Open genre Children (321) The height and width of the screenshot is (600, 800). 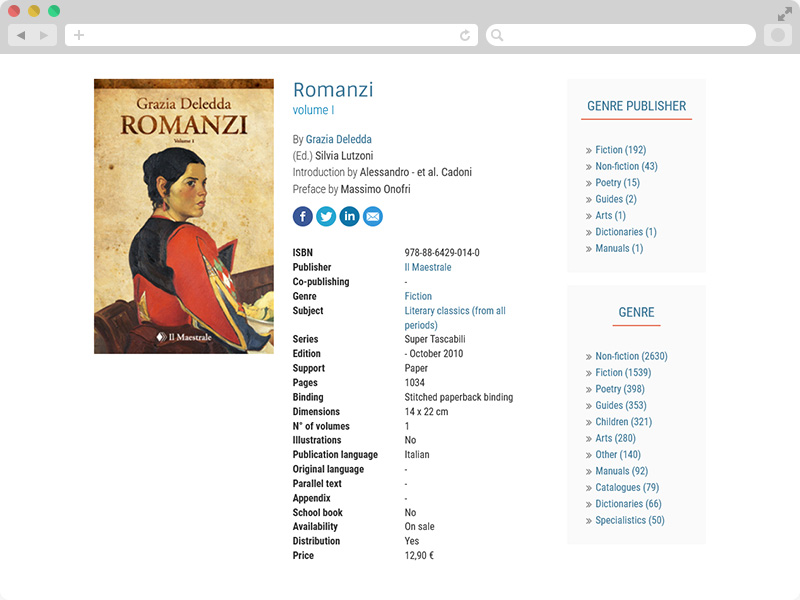point(623,422)
